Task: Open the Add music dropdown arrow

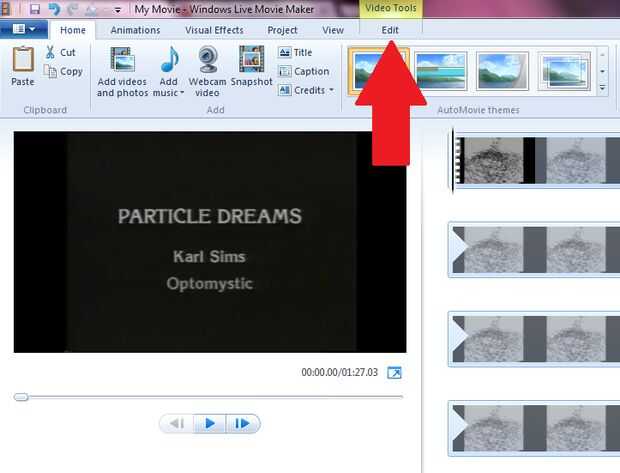Action: [x=182, y=93]
